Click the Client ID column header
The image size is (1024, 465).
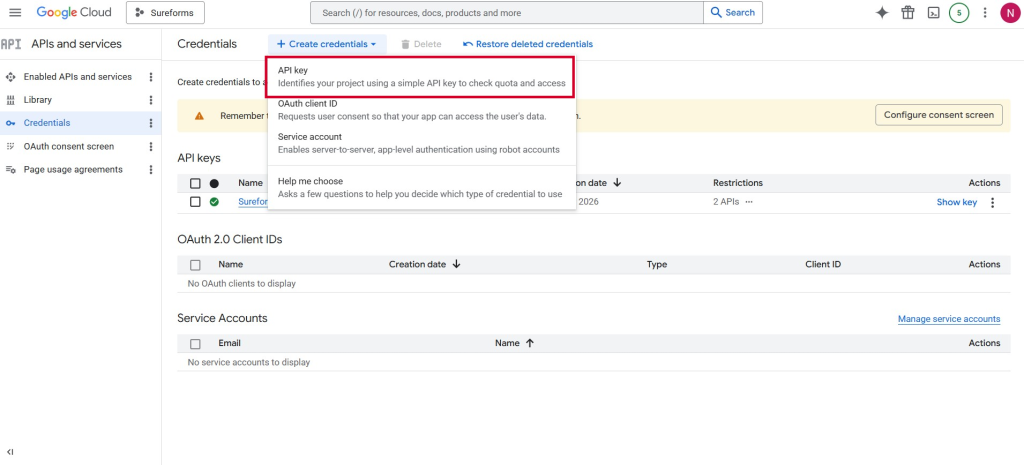[823, 265]
